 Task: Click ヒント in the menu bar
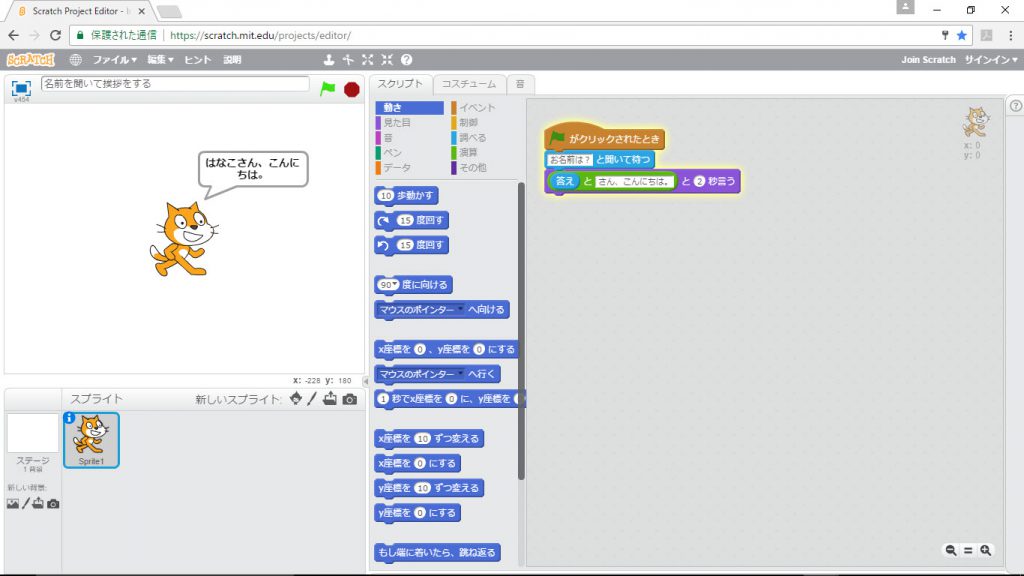(x=197, y=59)
